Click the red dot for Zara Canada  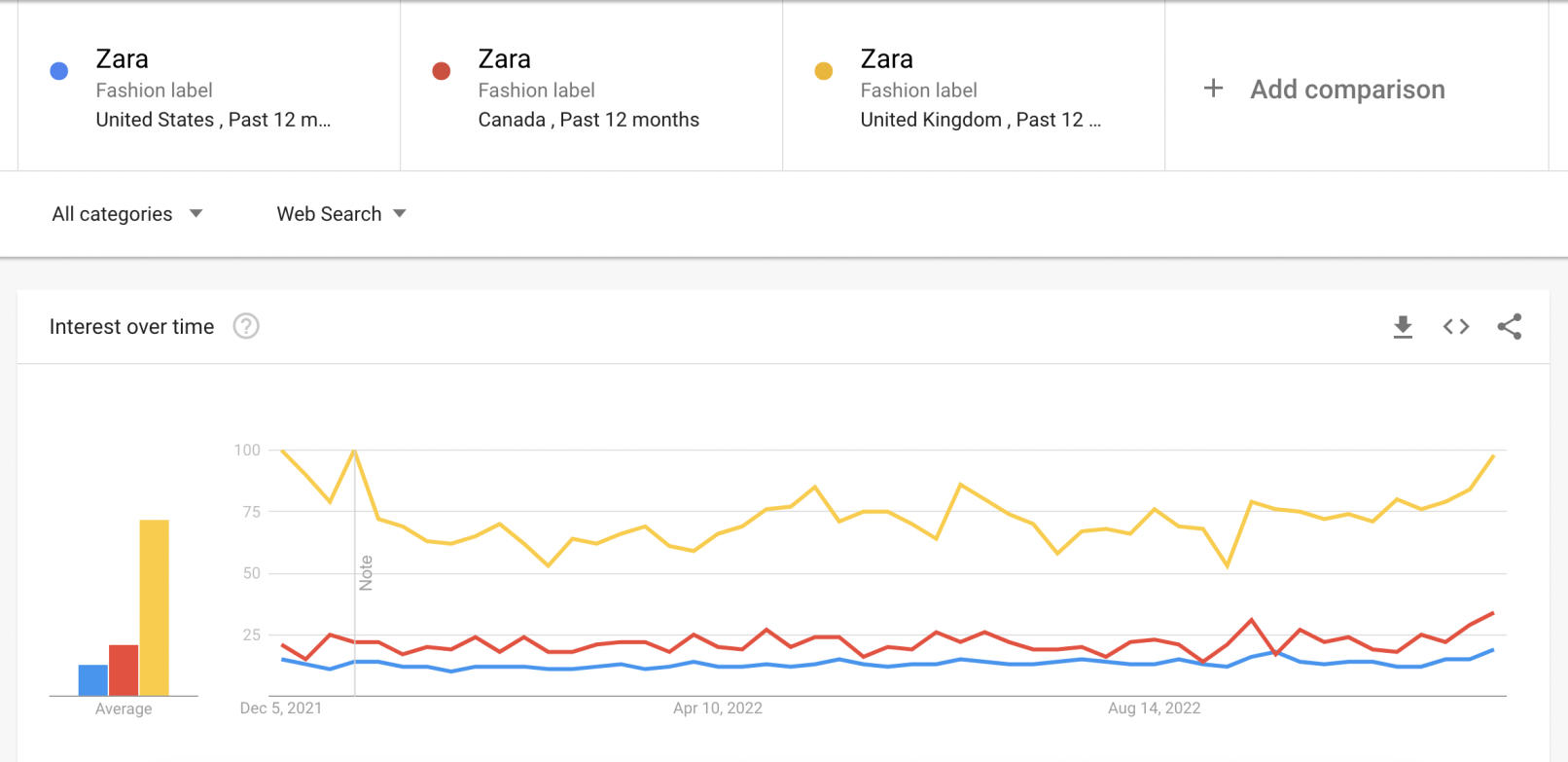[x=442, y=70]
